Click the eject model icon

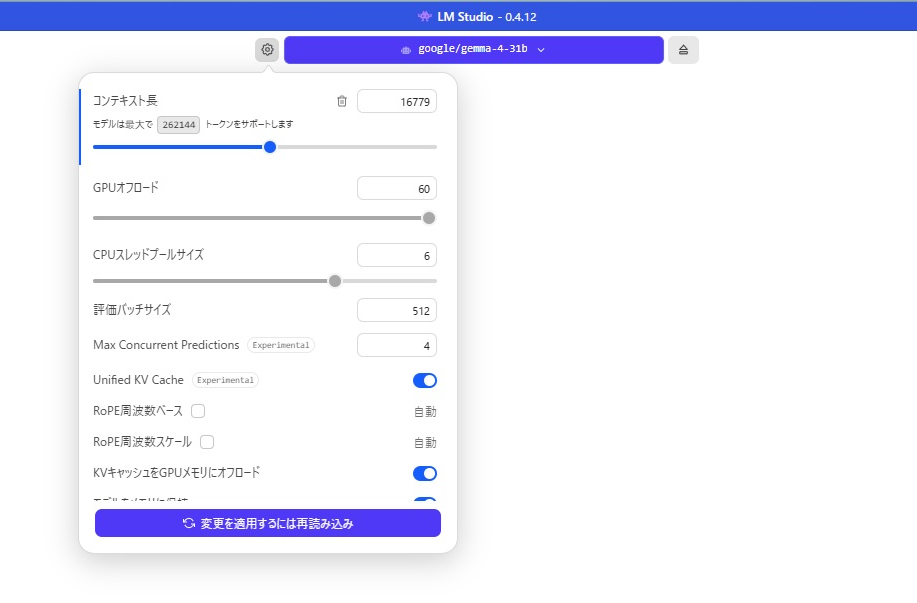684,50
